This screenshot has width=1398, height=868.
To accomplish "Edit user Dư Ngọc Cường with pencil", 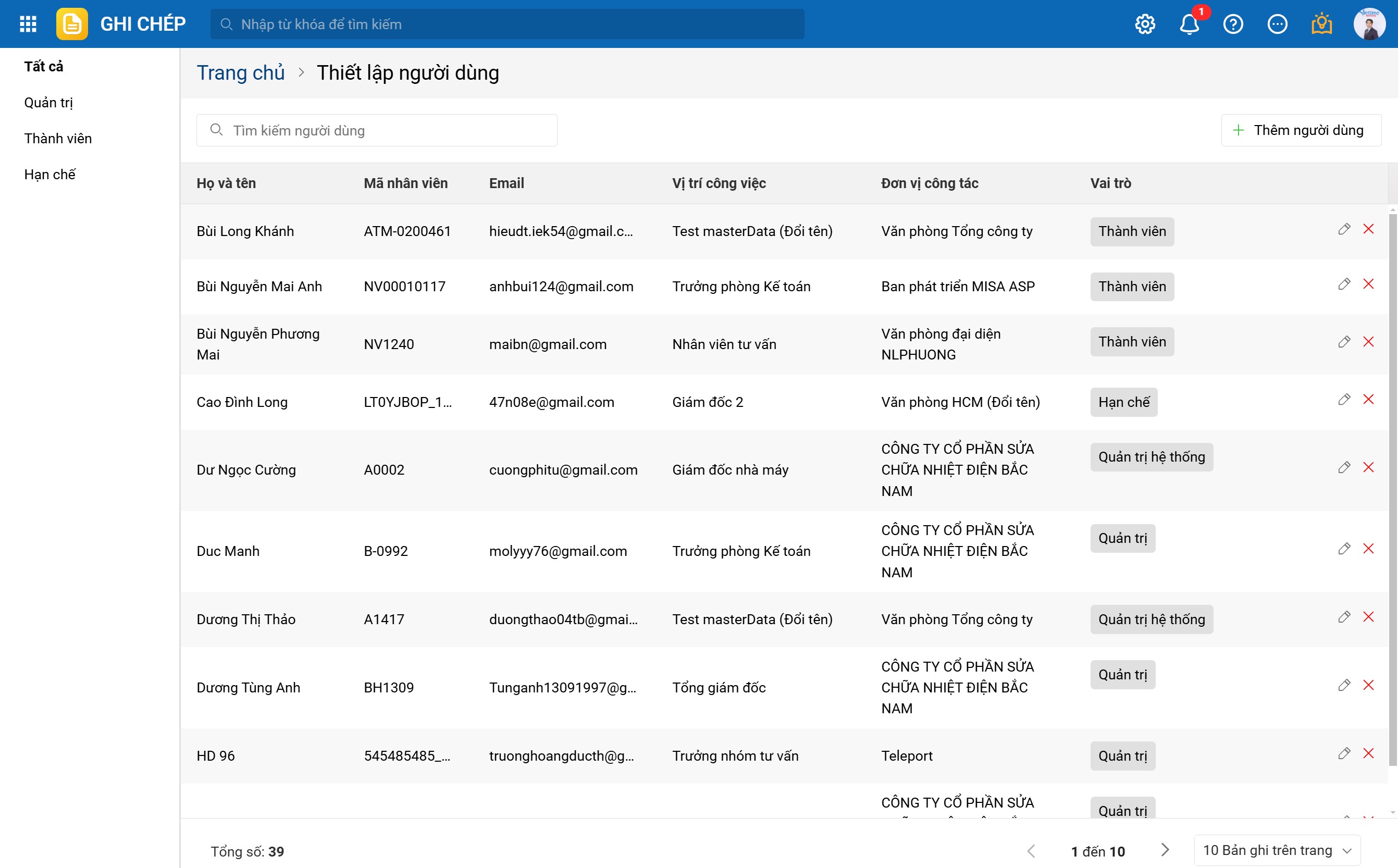I will (x=1343, y=467).
